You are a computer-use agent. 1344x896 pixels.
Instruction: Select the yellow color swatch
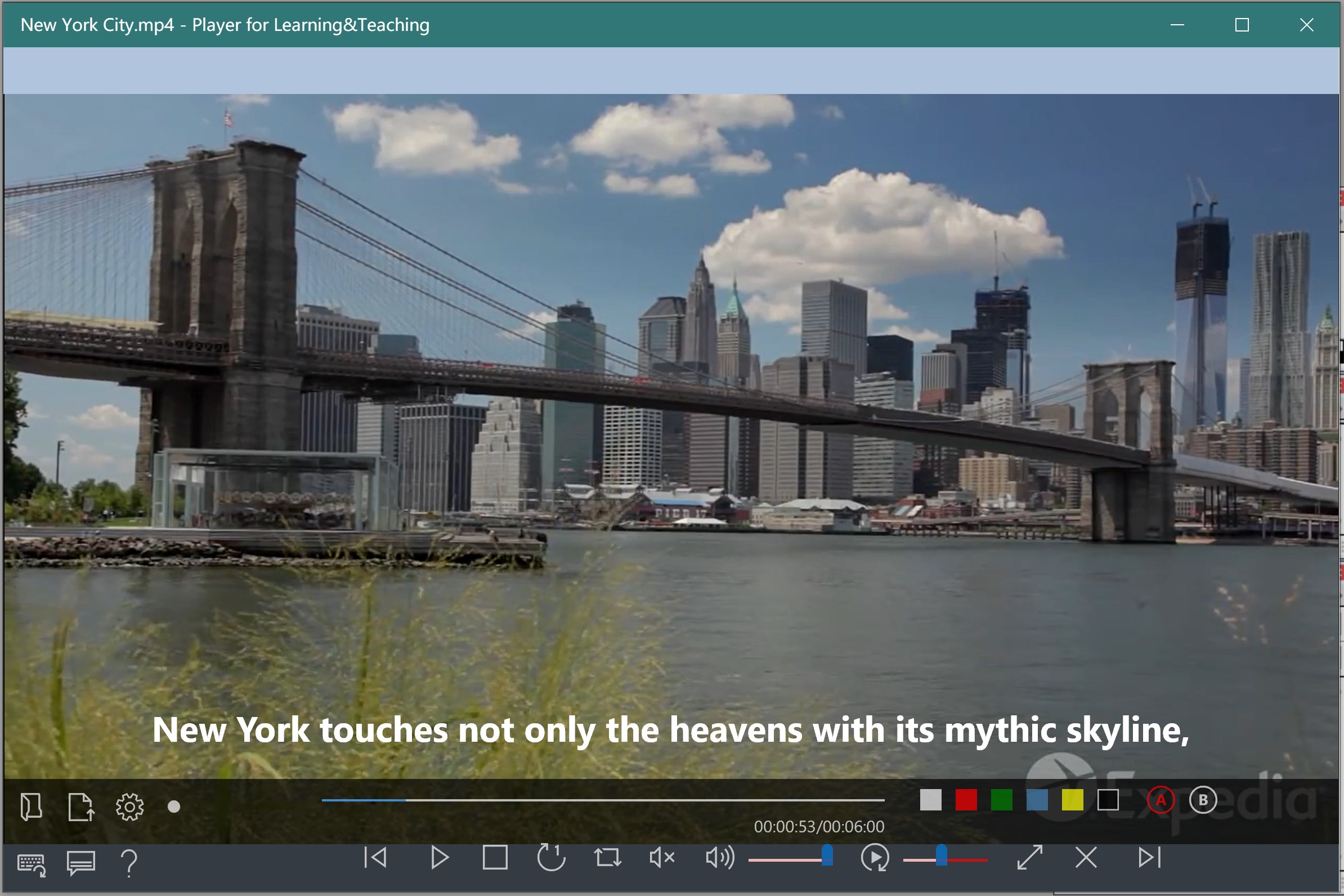pos(1072,800)
